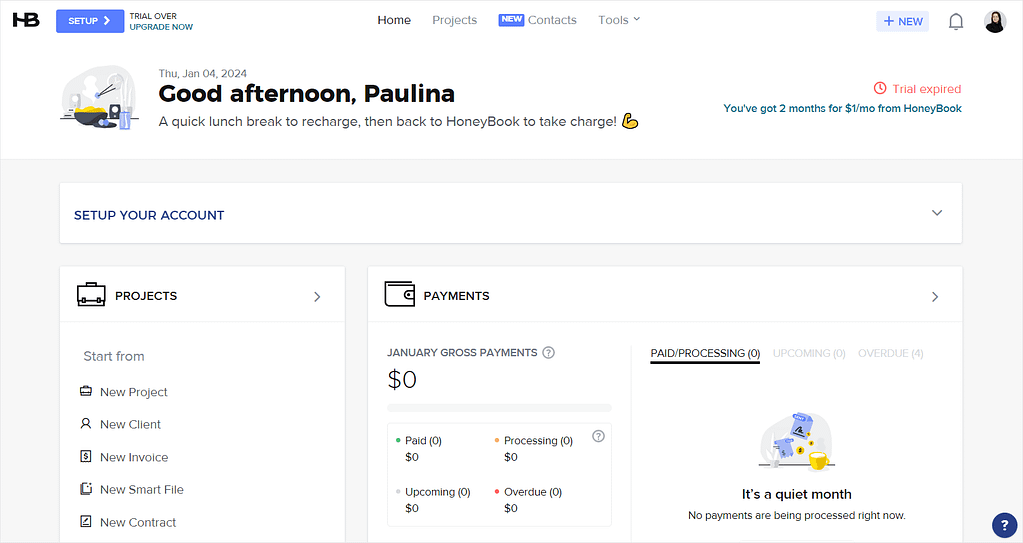Click the lunch bowl illustration
This screenshot has width=1023, height=543.
coord(99,97)
